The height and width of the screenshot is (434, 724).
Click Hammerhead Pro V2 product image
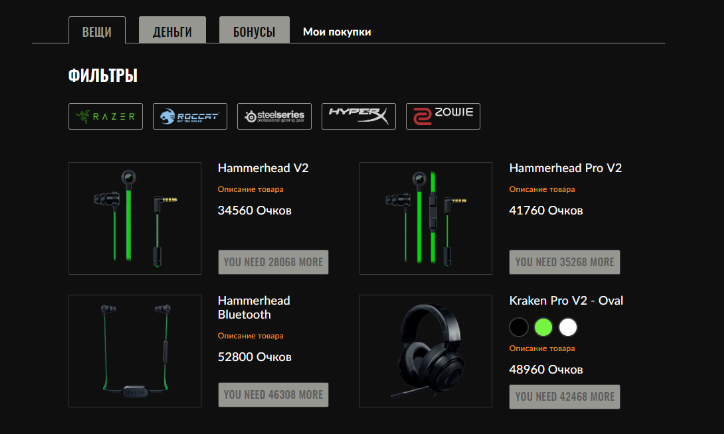[x=425, y=218]
